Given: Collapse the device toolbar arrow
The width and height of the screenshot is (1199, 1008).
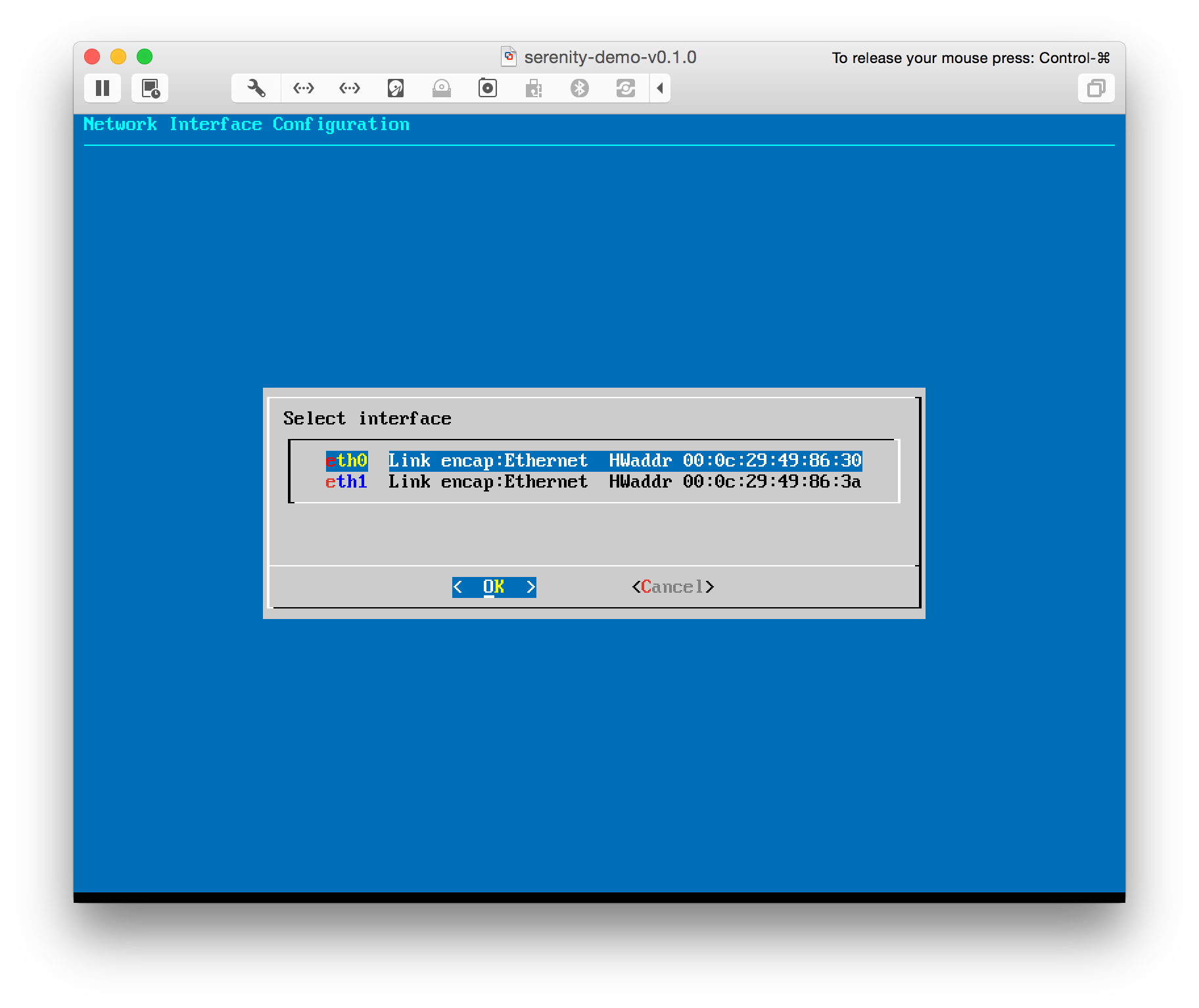Looking at the screenshot, I should click(660, 88).
